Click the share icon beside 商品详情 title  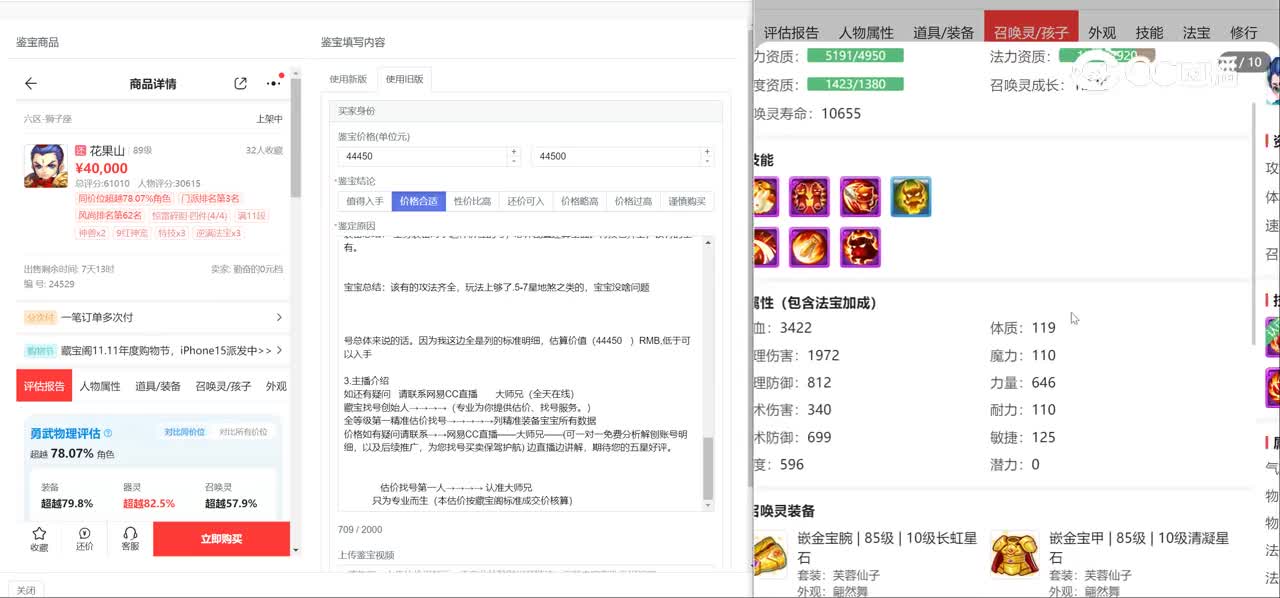(240, 84)
